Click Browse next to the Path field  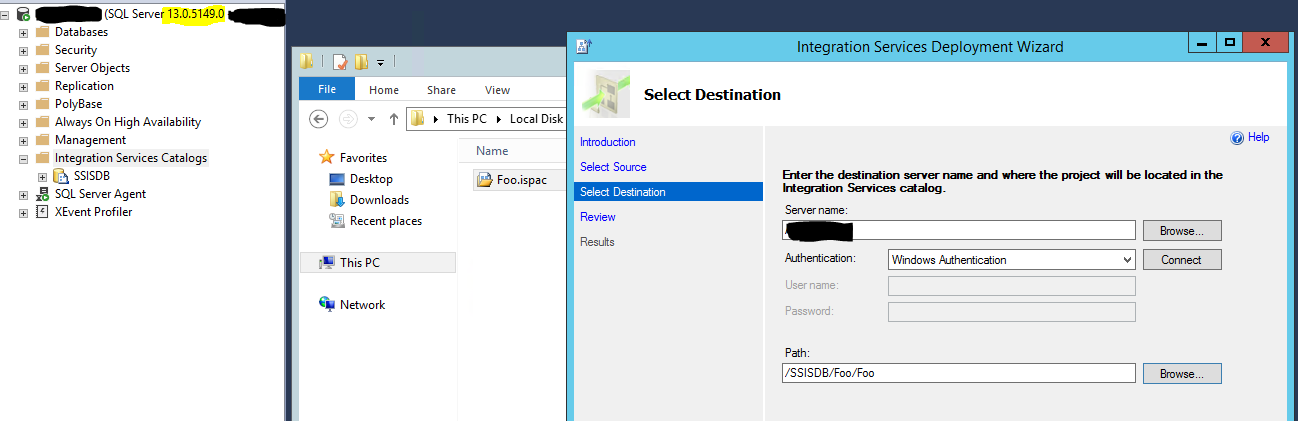click(1182, 374)
